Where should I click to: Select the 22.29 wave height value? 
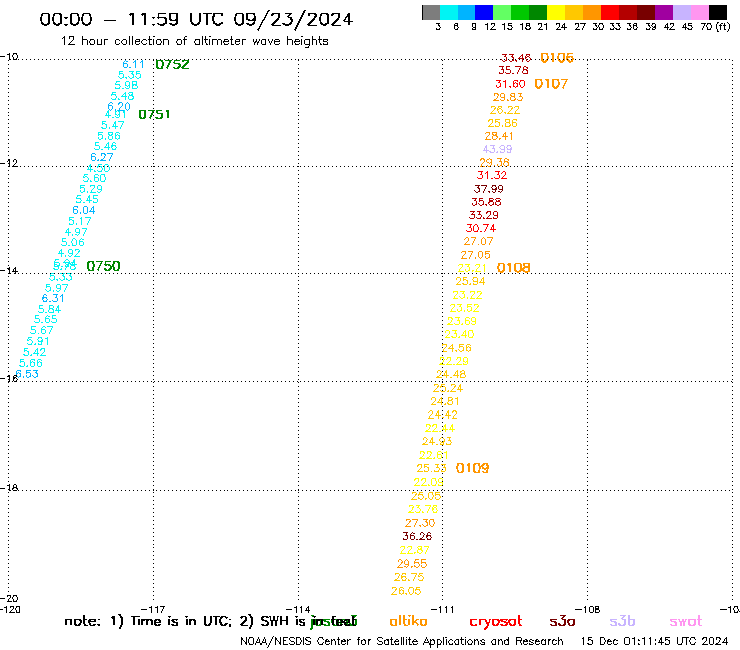(x=454, y=361)
